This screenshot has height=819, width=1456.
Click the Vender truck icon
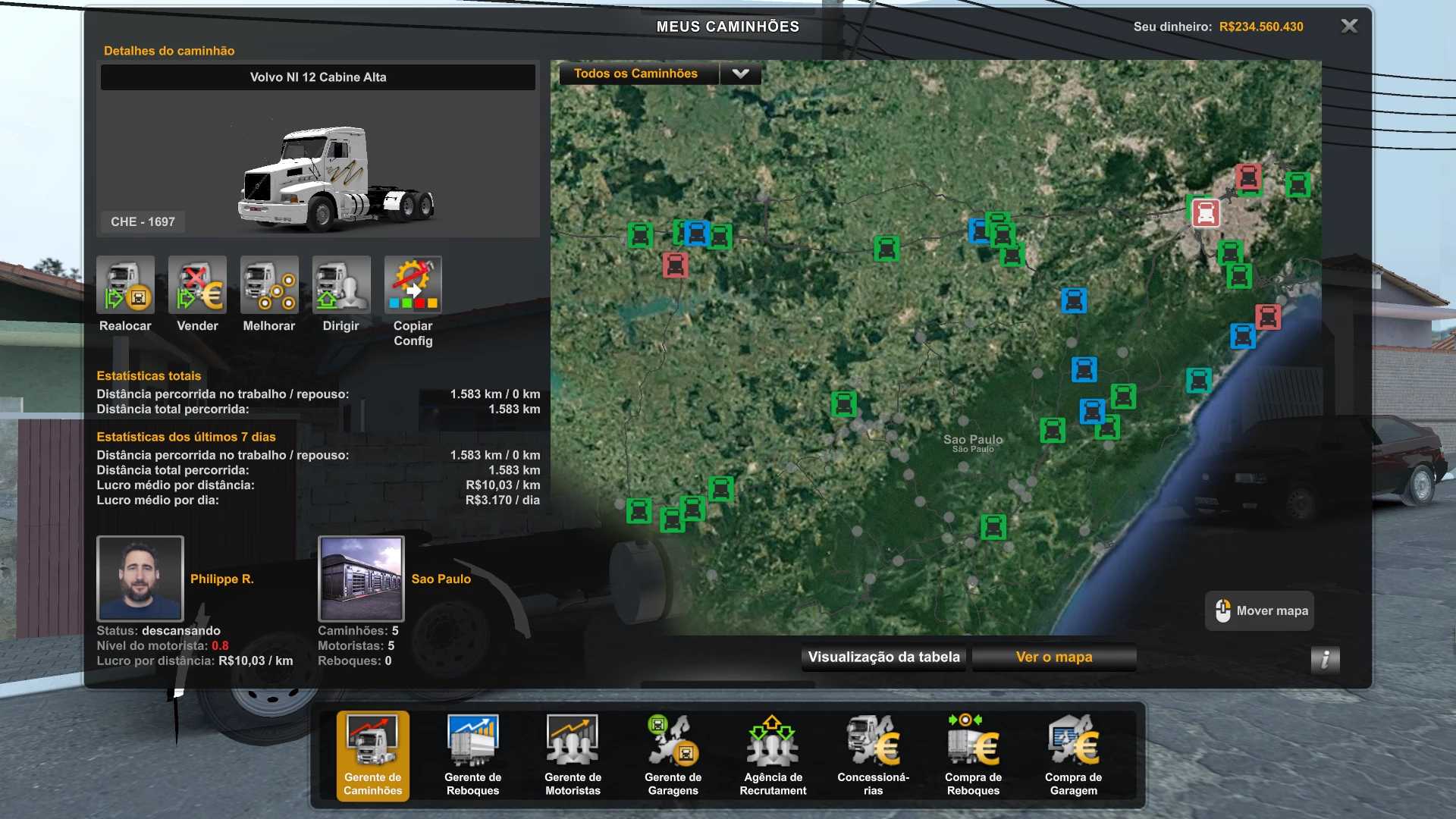197,285
